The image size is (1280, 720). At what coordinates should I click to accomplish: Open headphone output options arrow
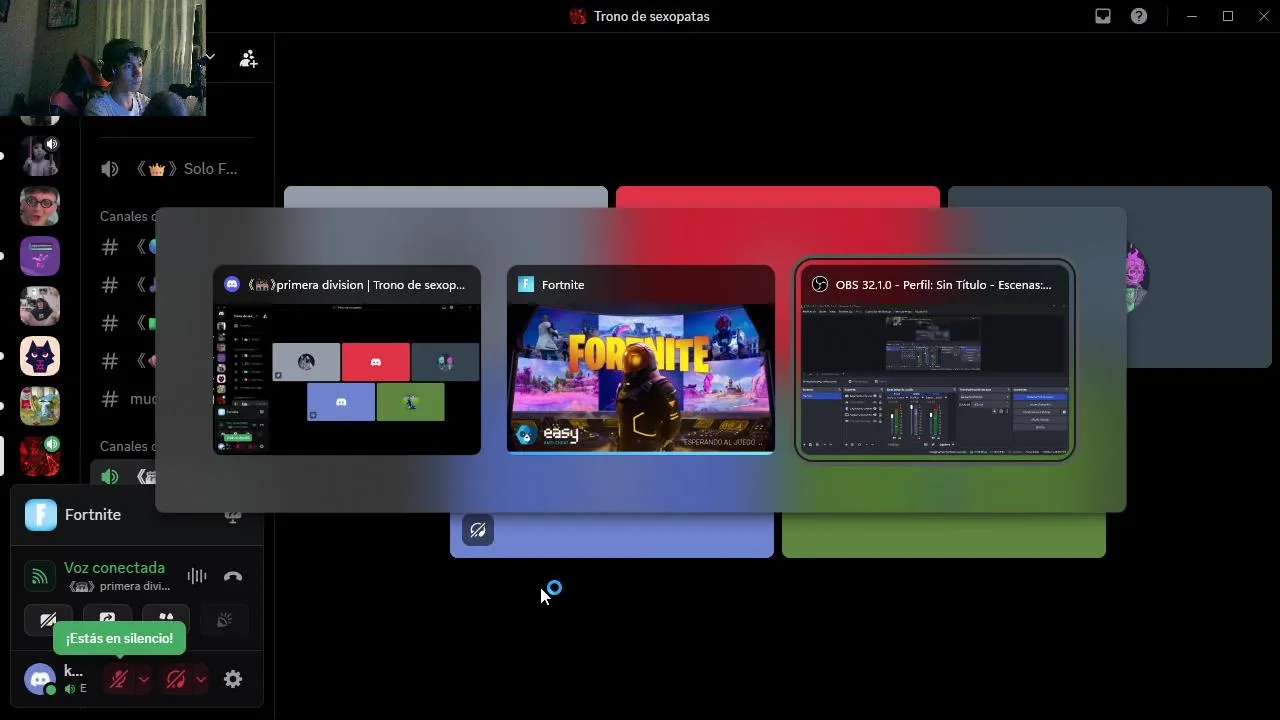[x=201, y=679]
